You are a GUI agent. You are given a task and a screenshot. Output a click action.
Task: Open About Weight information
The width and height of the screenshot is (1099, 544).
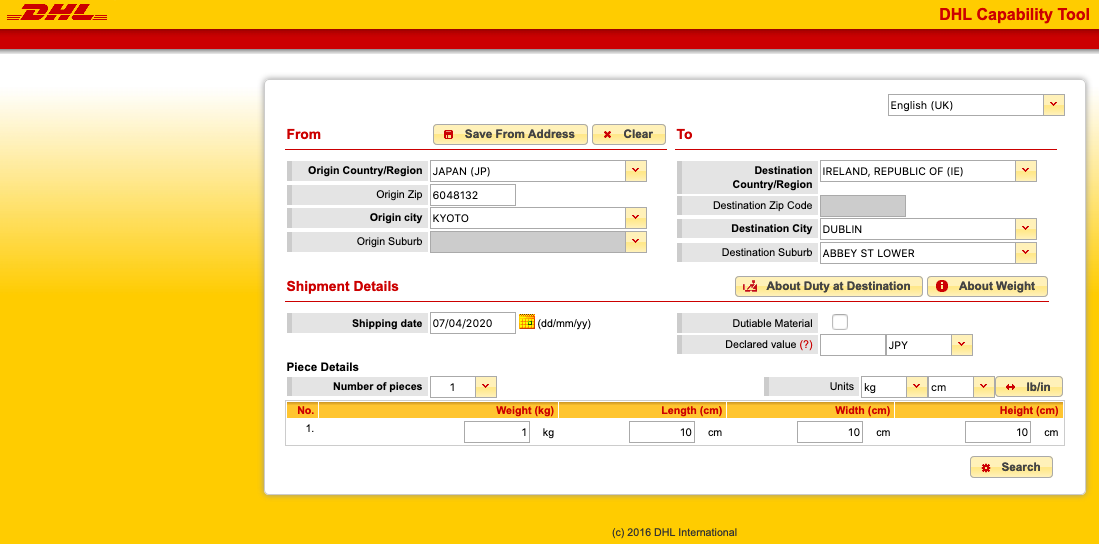tap(987, 286)
